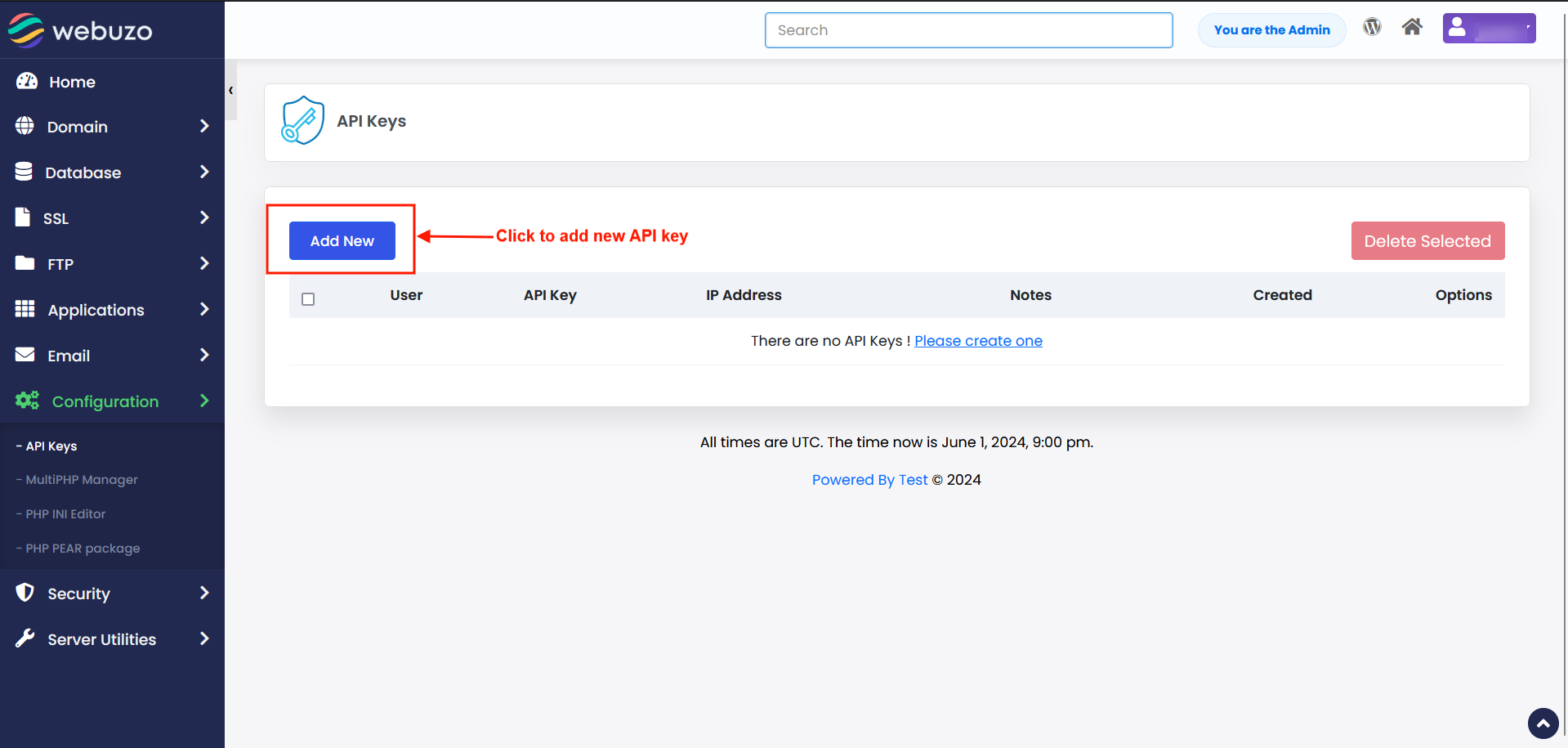Open the Powered By Test link

[x=869, y=480]
